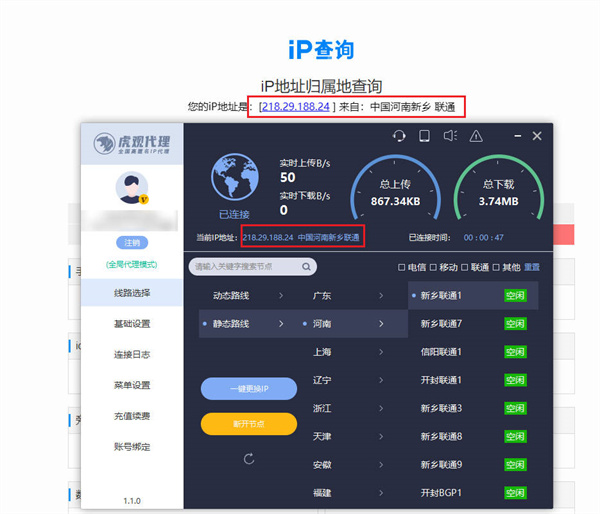Select the 新乡联通9 node
Viewport: 600px width, 514px height.
pos(473,465)
